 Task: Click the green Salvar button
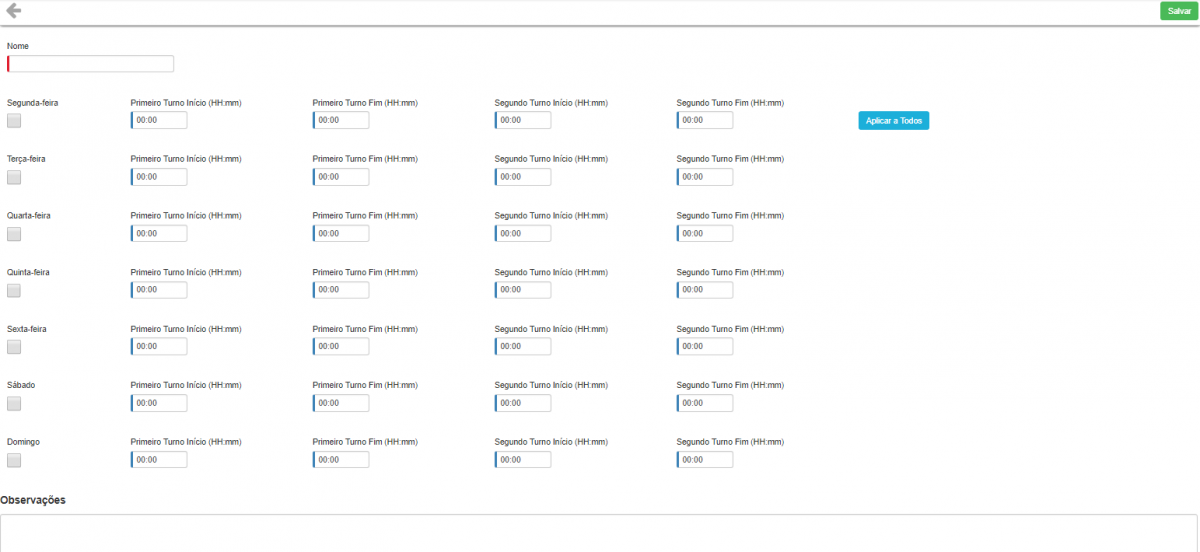point(1179,11)
